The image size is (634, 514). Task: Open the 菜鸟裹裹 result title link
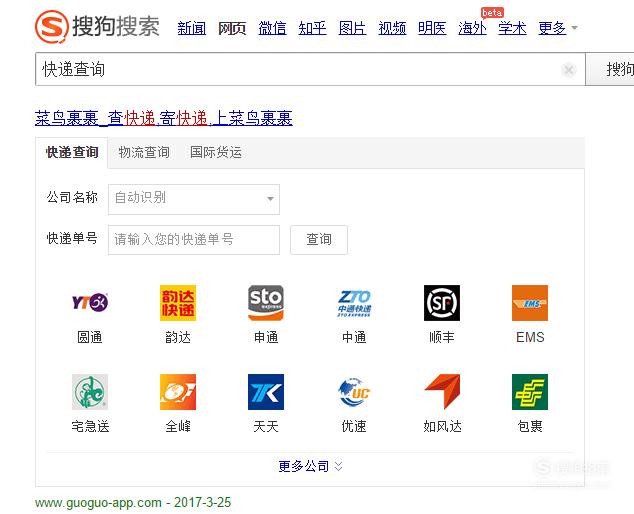click(x=163, y=118)
